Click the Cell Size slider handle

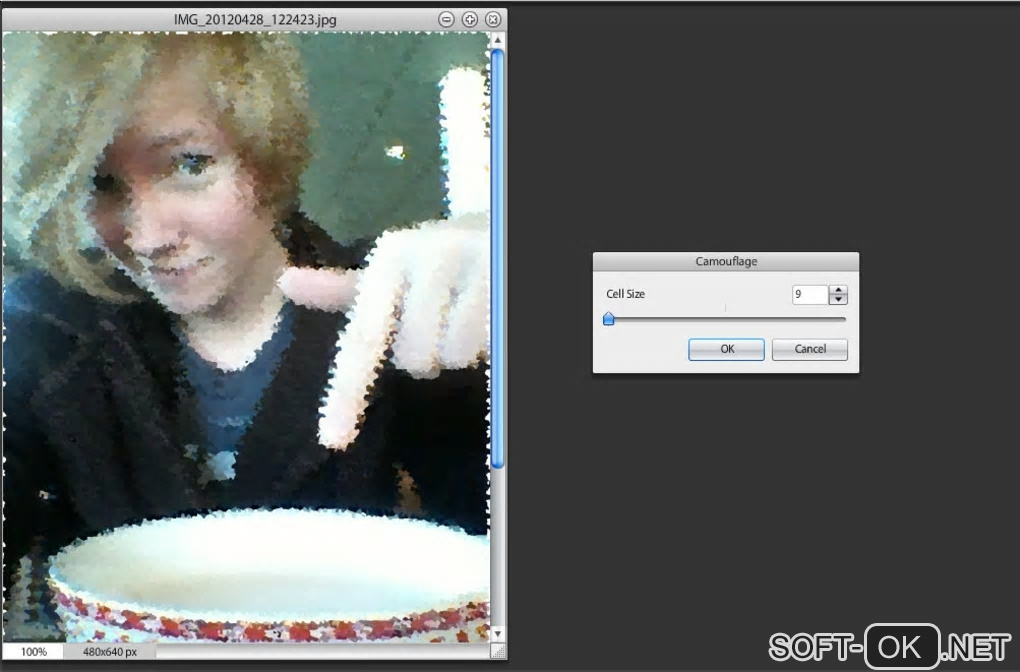609,319
